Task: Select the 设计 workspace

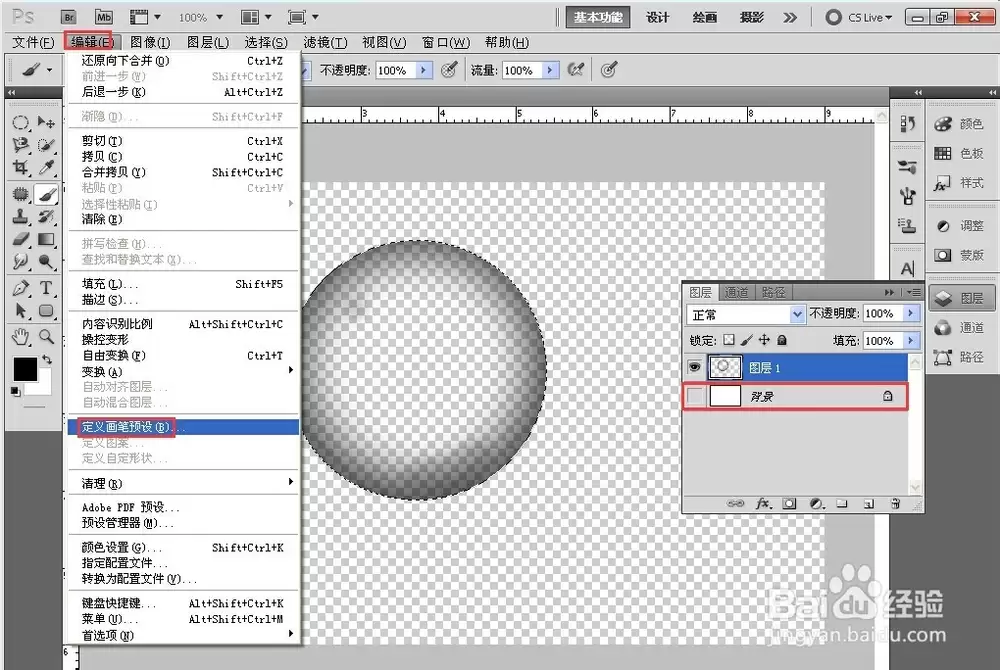Action: [658, 17]
